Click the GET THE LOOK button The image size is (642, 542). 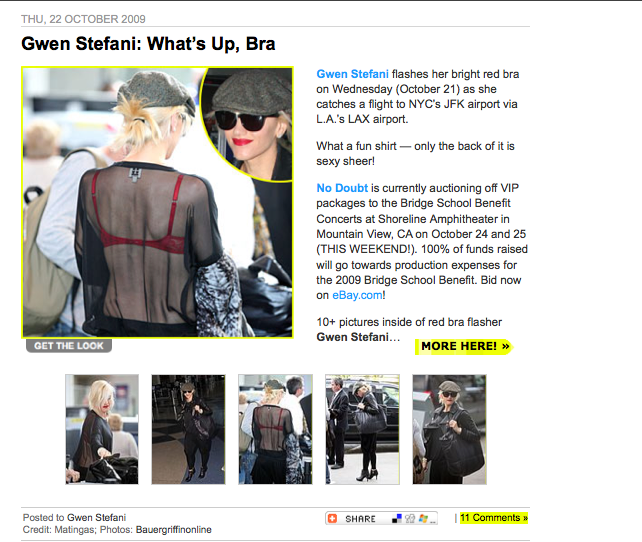point(69,346)
